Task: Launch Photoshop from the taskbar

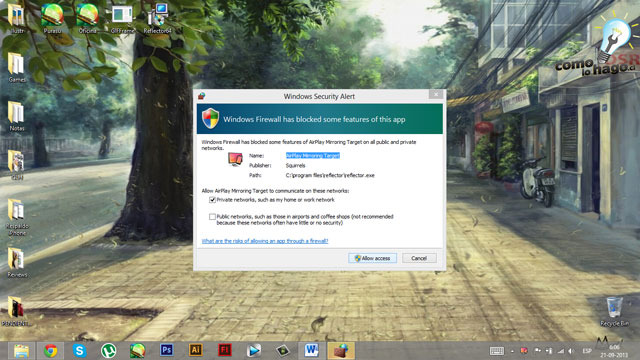Action: 167,350
